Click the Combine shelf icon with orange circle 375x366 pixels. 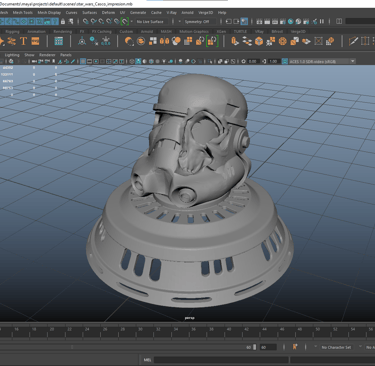[x=129, y=41]
